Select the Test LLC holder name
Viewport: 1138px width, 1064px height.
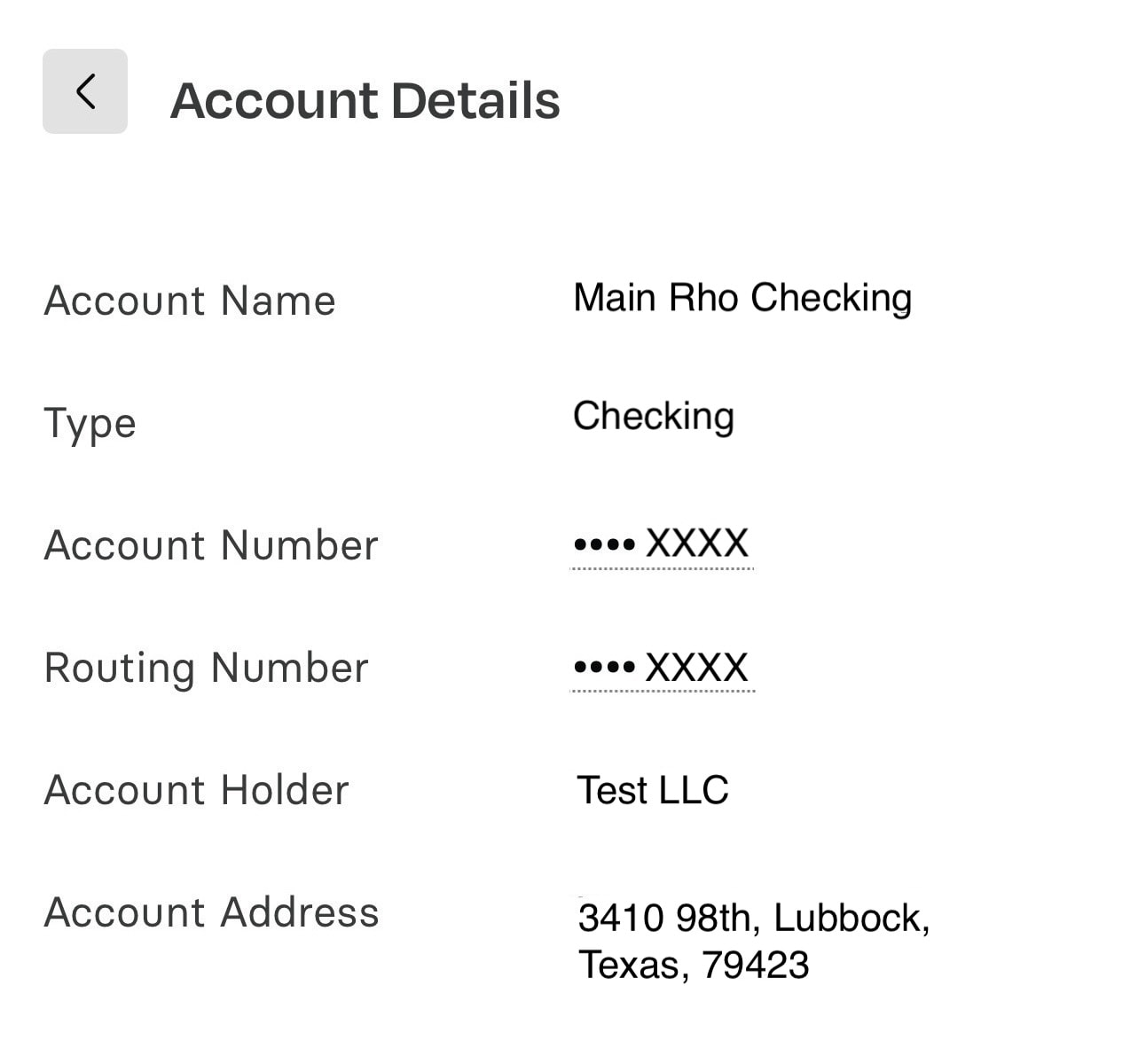(653, 790)
